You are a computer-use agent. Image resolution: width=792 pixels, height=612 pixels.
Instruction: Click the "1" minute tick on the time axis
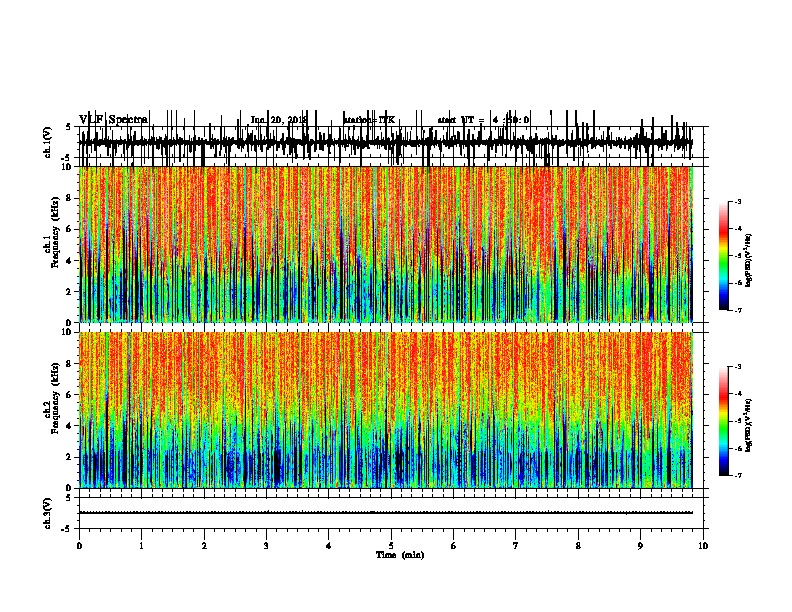141,546
